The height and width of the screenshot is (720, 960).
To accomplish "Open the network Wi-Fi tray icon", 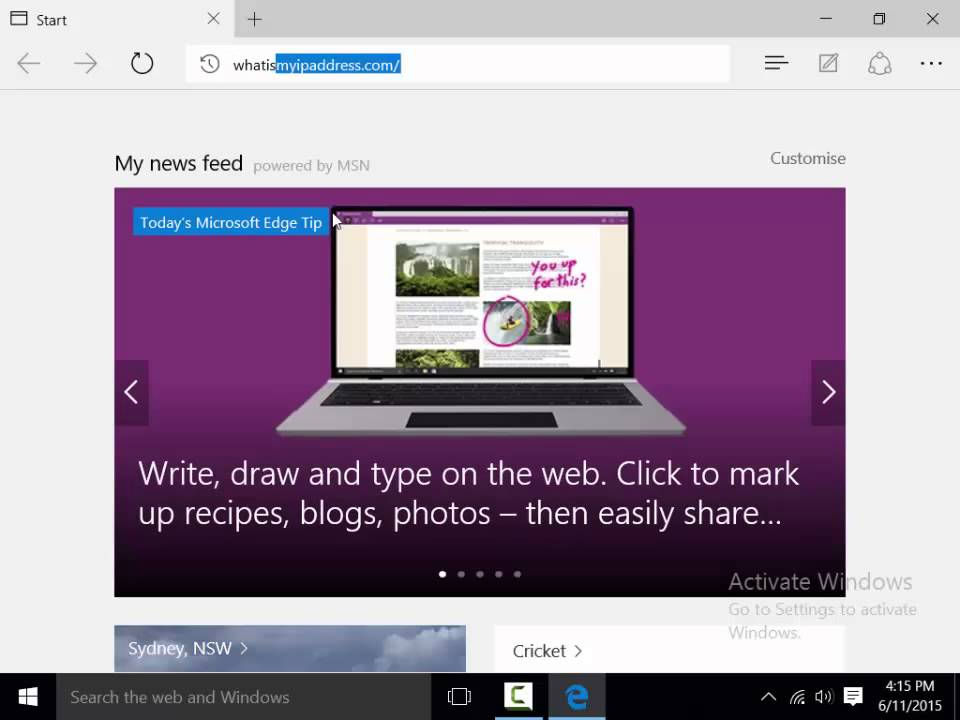I will tap(797, 697).
